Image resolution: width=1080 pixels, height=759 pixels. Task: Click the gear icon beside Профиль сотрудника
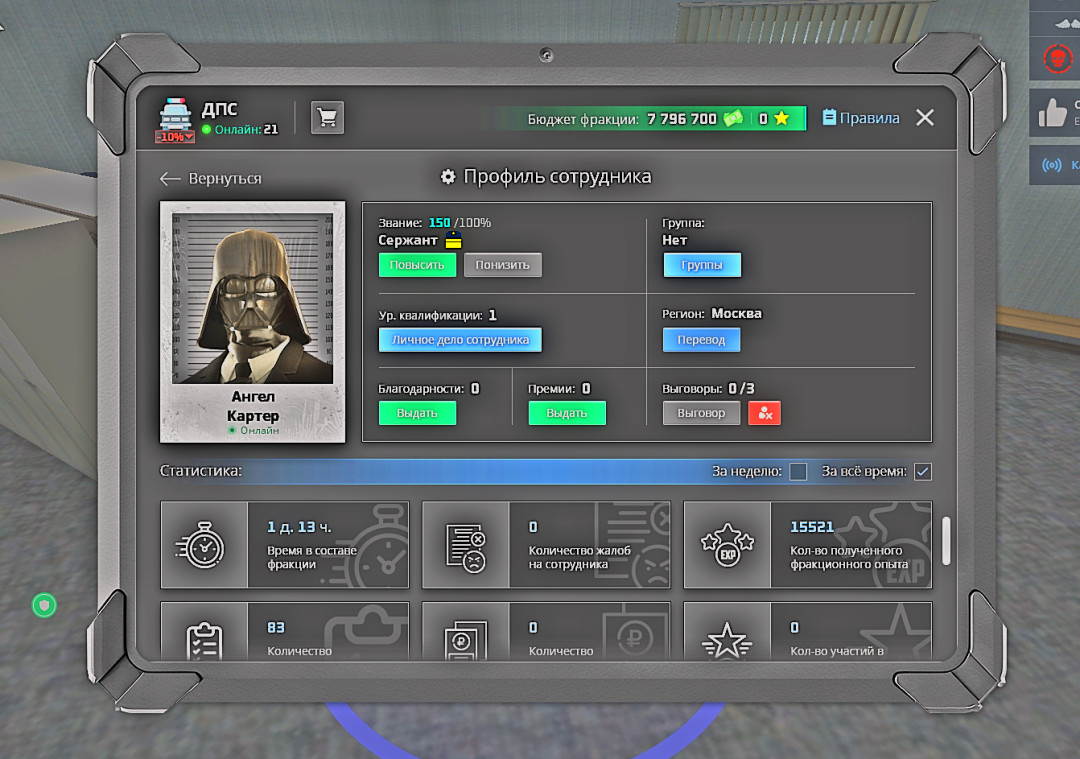(448, 177)
